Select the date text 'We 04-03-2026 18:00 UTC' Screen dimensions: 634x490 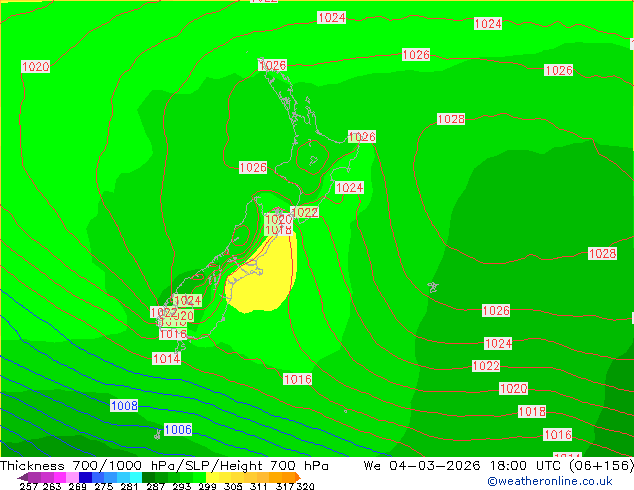(x=465, y=466)
